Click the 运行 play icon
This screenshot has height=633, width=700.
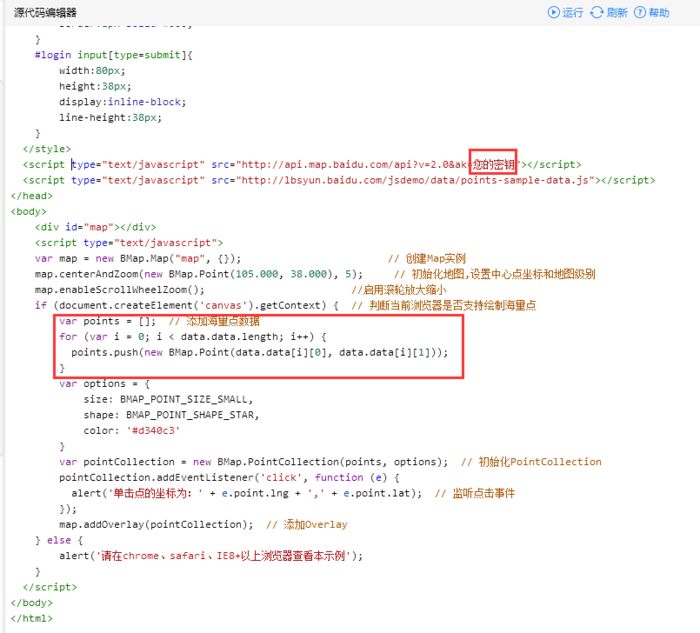tap(553, 12)
